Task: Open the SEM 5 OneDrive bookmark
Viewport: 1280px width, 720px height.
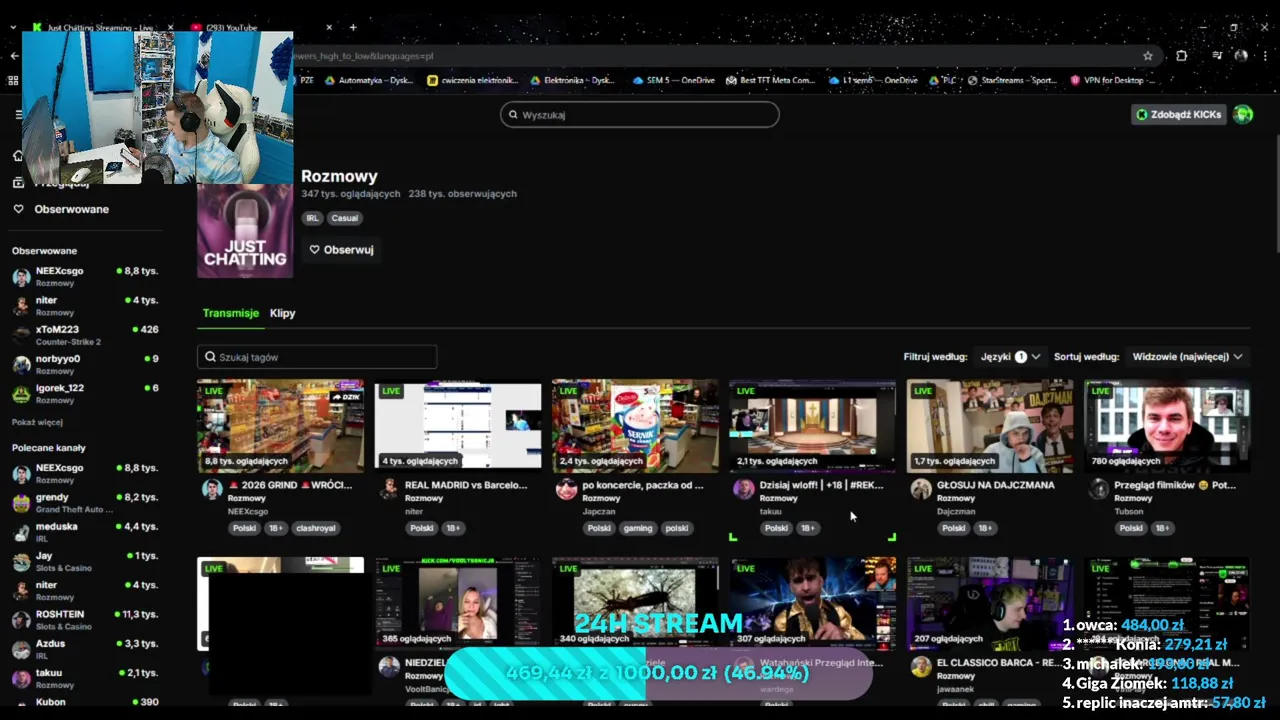Action: [675, 80]
